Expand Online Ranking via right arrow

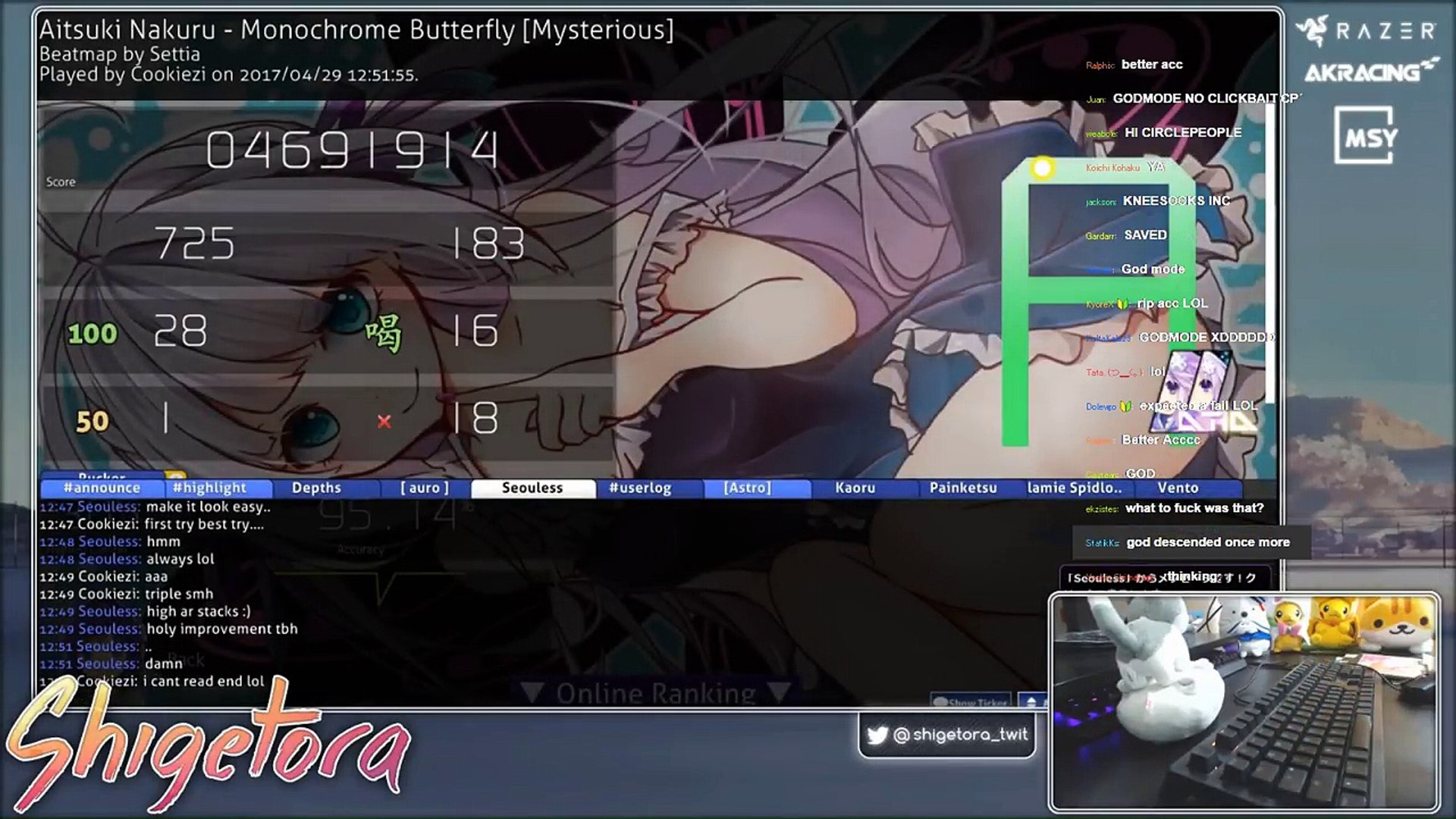coord(780,693)
